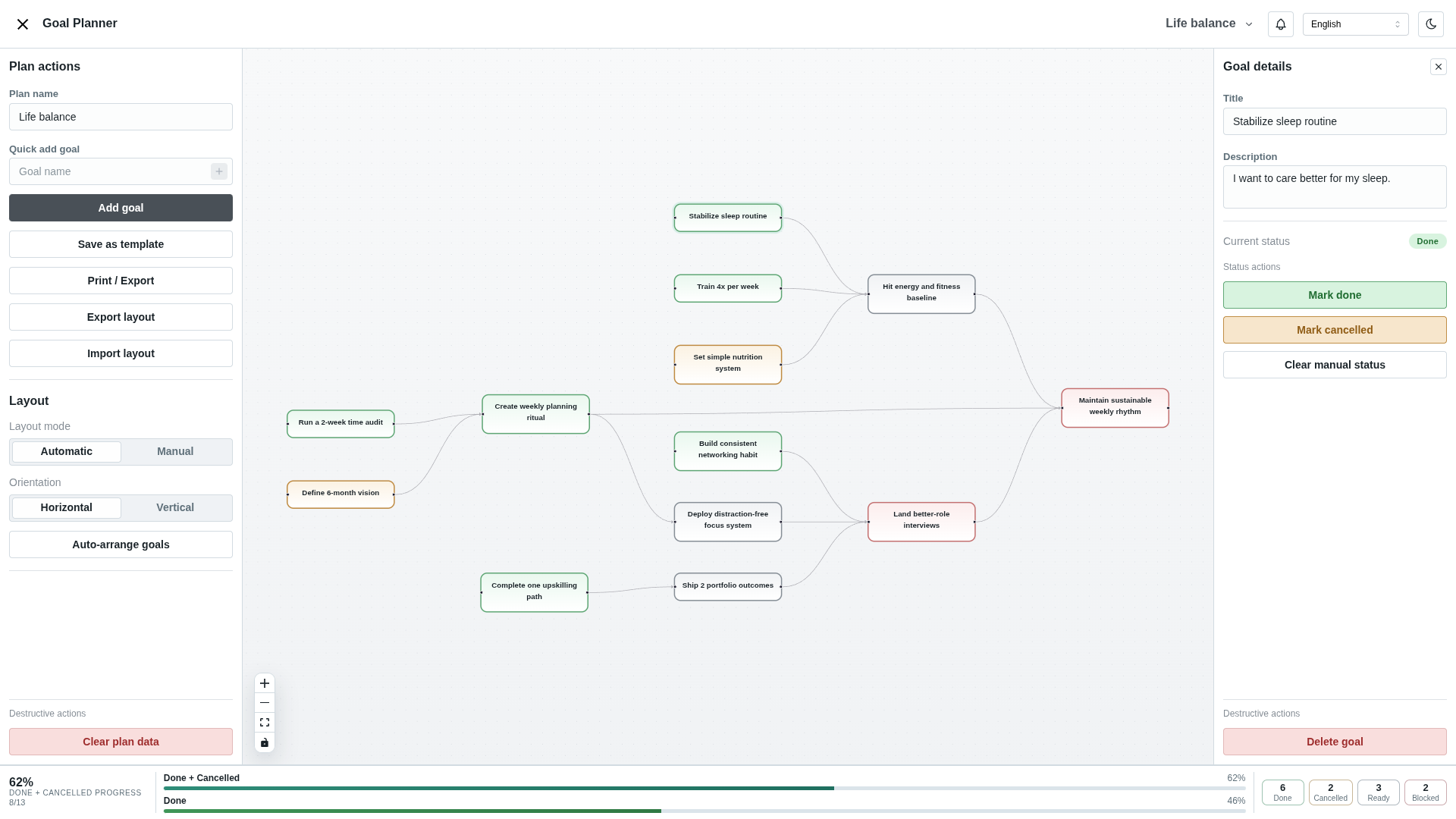
Task: Close Goal Planner with X icon
Action: pyautogui.click(x=23, y=24)
